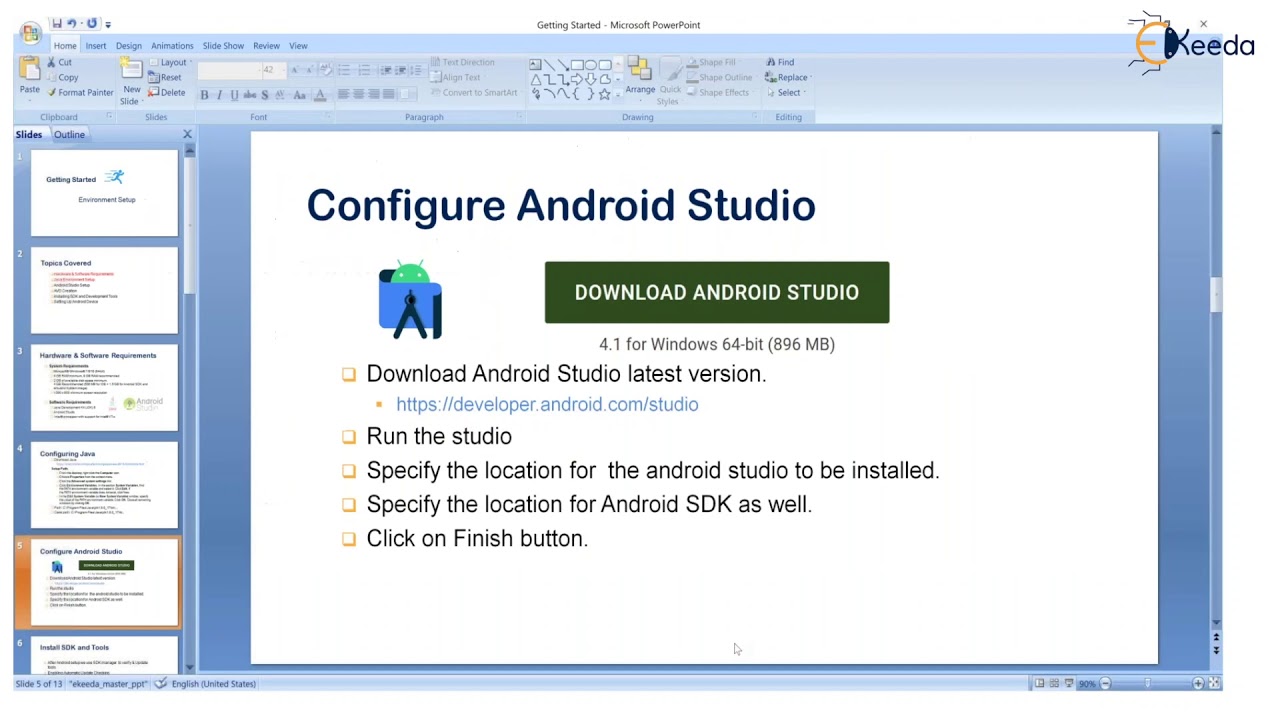The height and width of the screenshot is (720, 1280).
Task: Fit slide to current window
Action: pyautogui.click(x=1214, y=684)
